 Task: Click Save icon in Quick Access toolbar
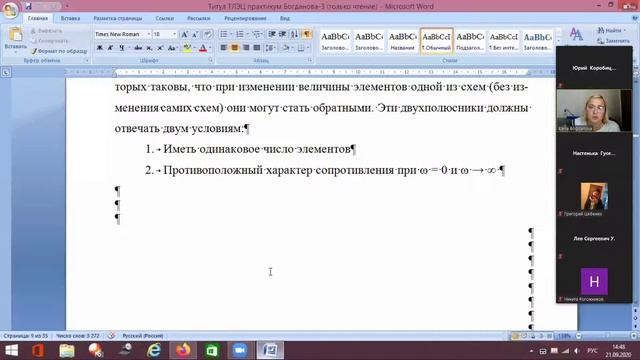tap(28, 6)
